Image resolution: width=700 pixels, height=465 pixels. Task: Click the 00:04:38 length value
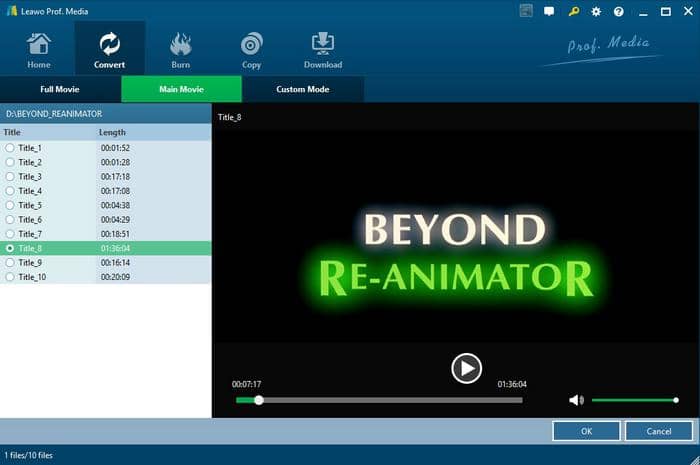click(x=115, y=205)
